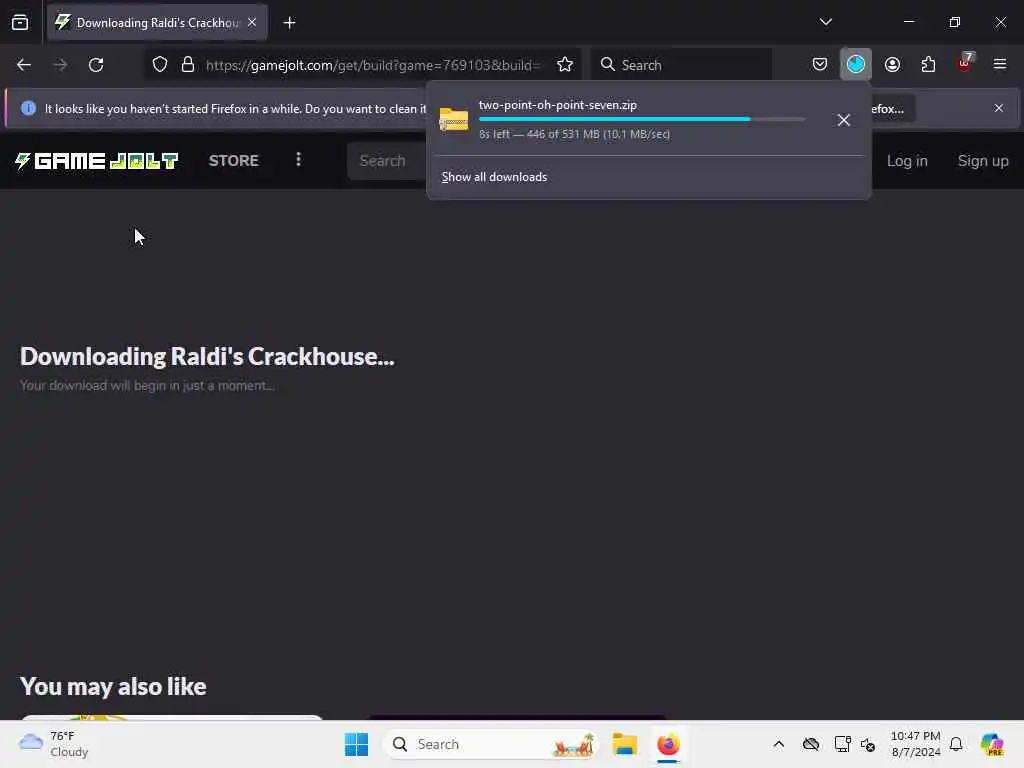
Task: Click the two-point-oh-point-seven.zip file icon
Action: (454, 120)
